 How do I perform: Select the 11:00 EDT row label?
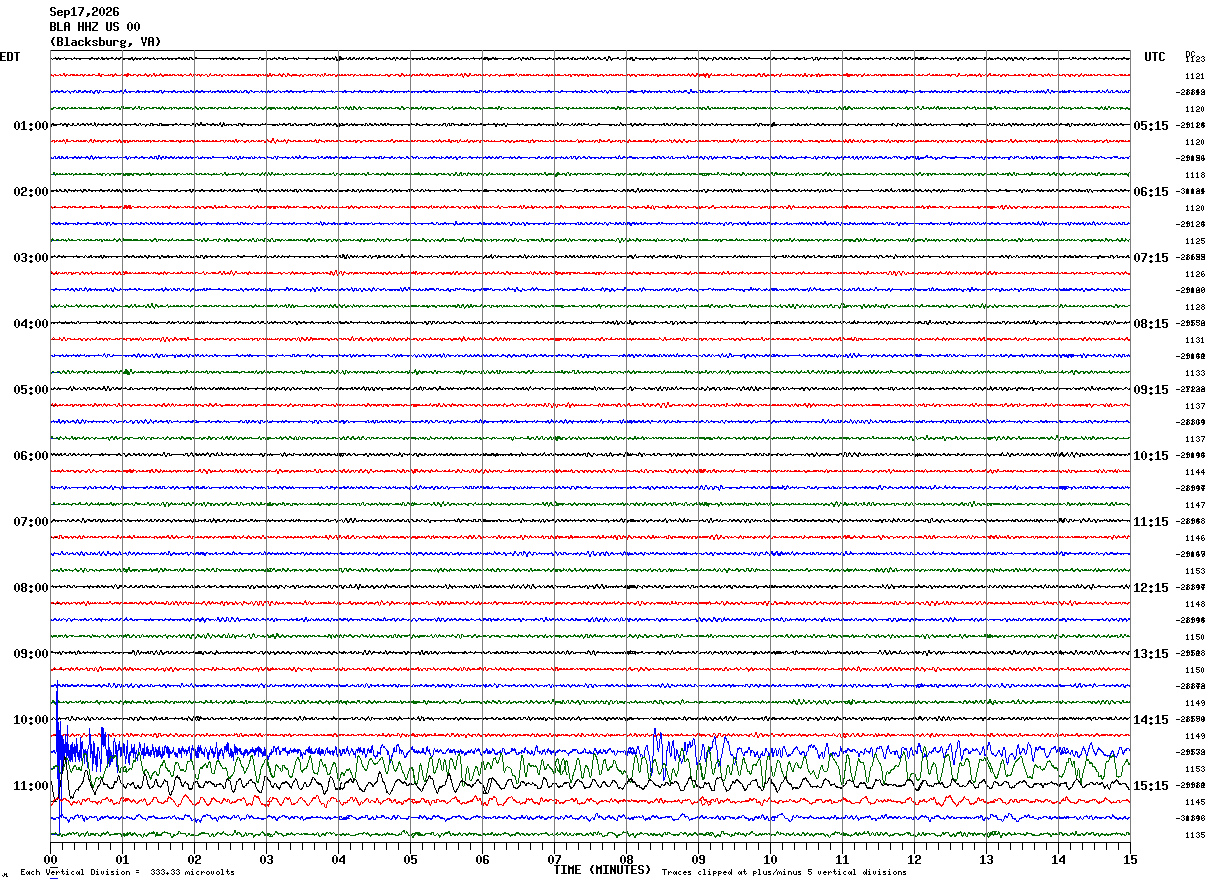pos(31,786)
